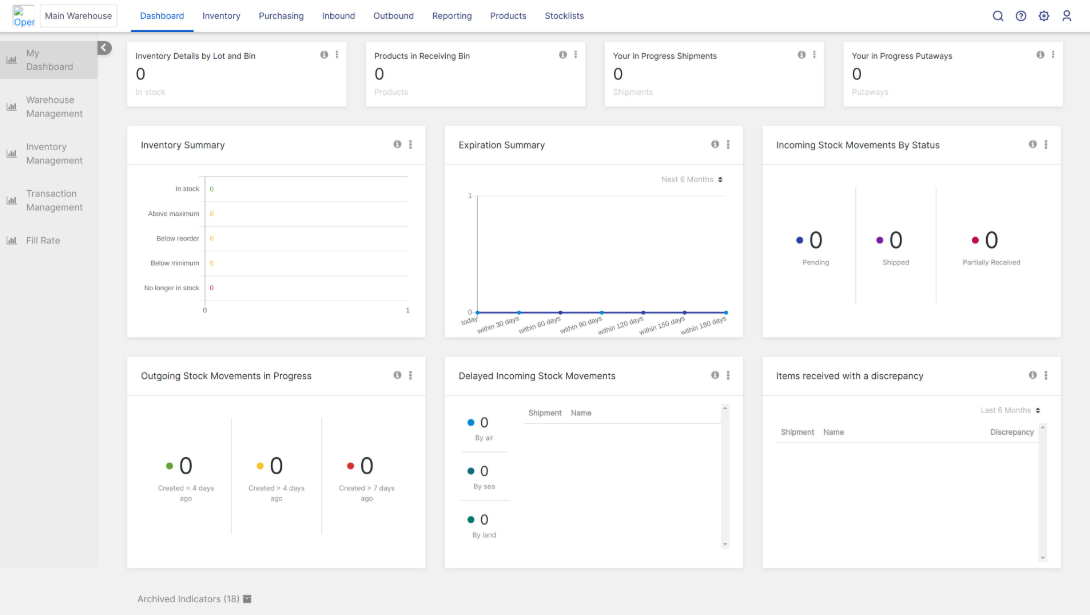Image resolution: width=1090 pixels, height=615 pixels.
Task: Open options menu on Delayed Incoming Stock Movements
Action: tap(728, 375)
